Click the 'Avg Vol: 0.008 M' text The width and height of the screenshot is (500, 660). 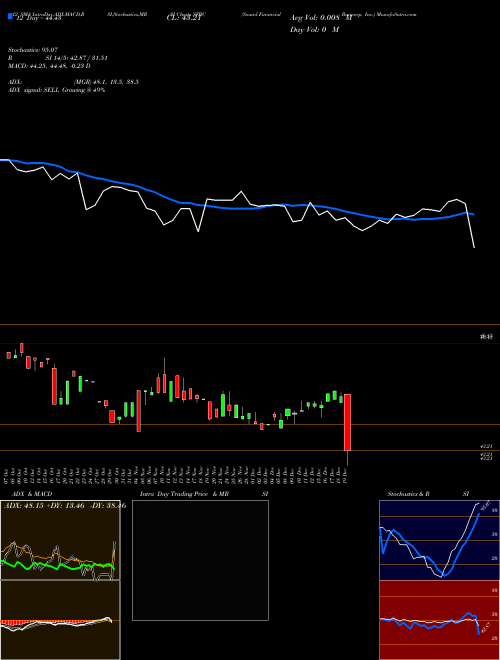coord(321,18)
